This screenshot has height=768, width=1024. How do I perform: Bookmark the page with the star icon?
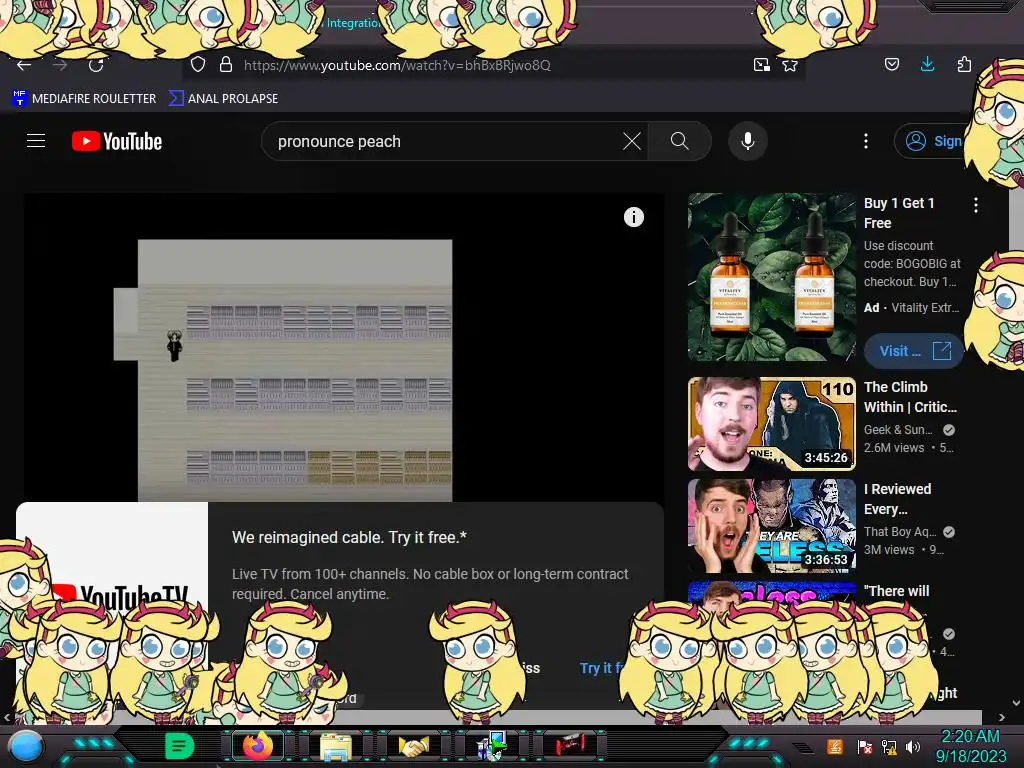coord(790,65)
